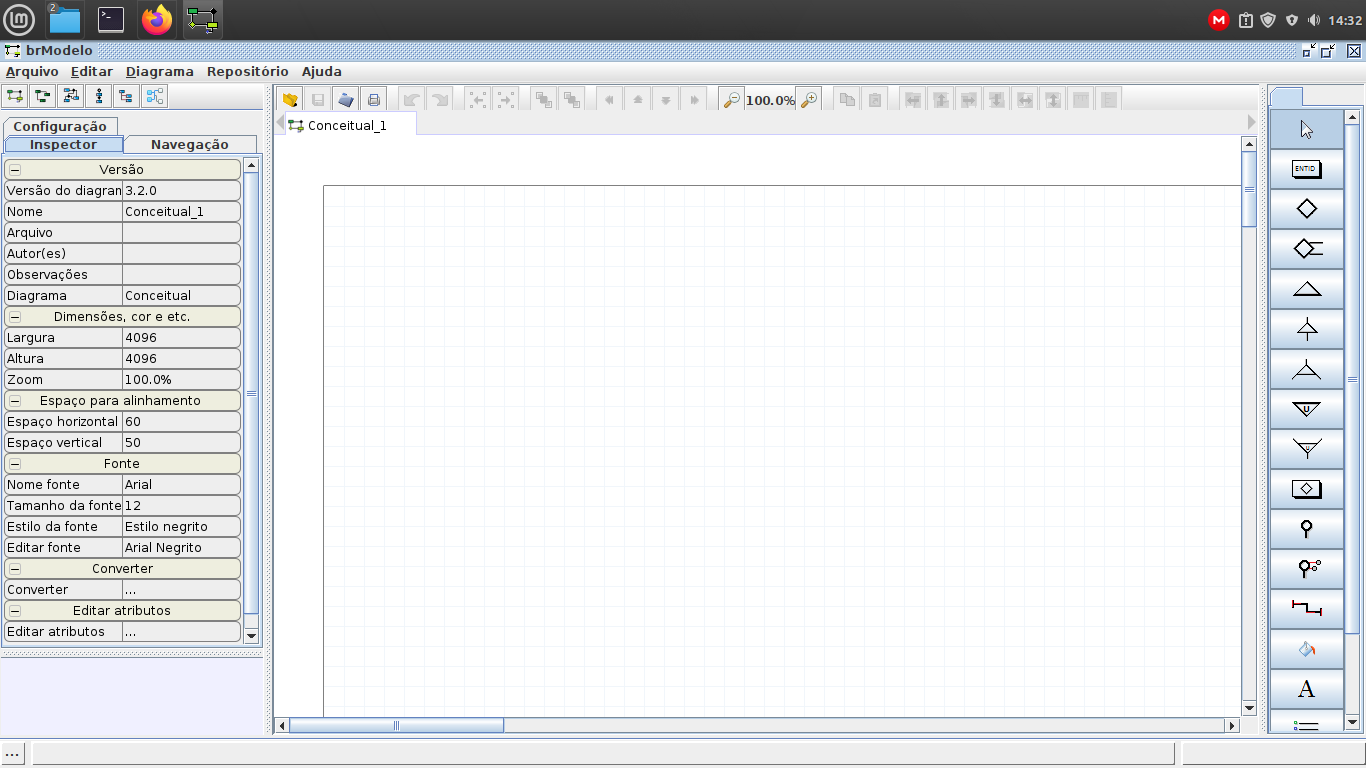The image size is (1366, 768).
Task: Click the copy icon in the toolbar
Action: tap(847, 99)
